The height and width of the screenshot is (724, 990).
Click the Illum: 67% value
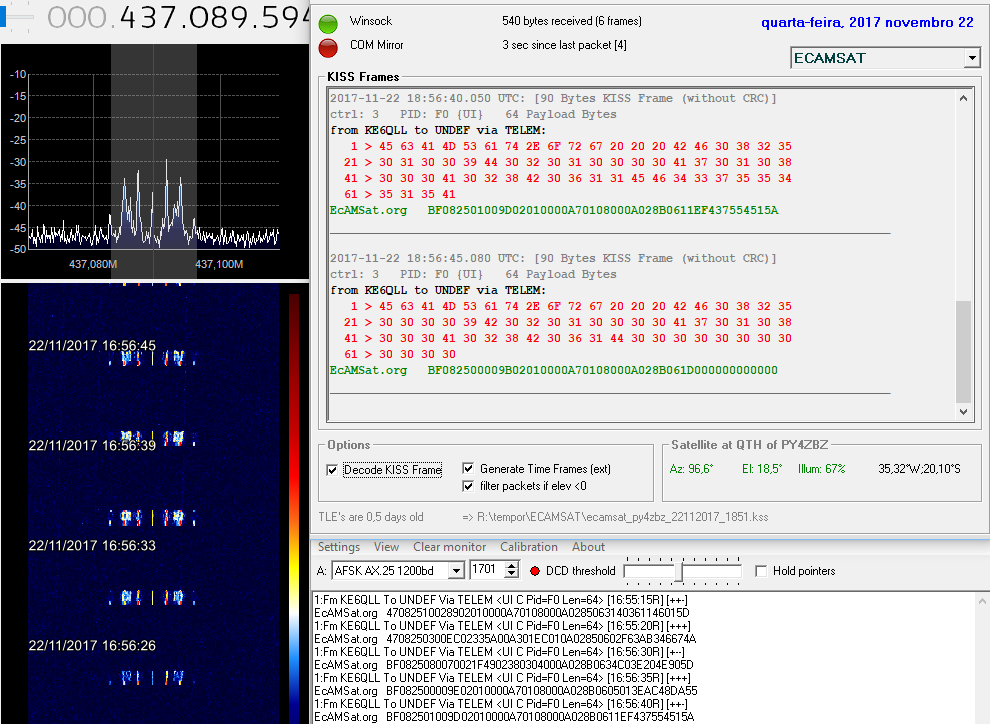tap(821, 469)
